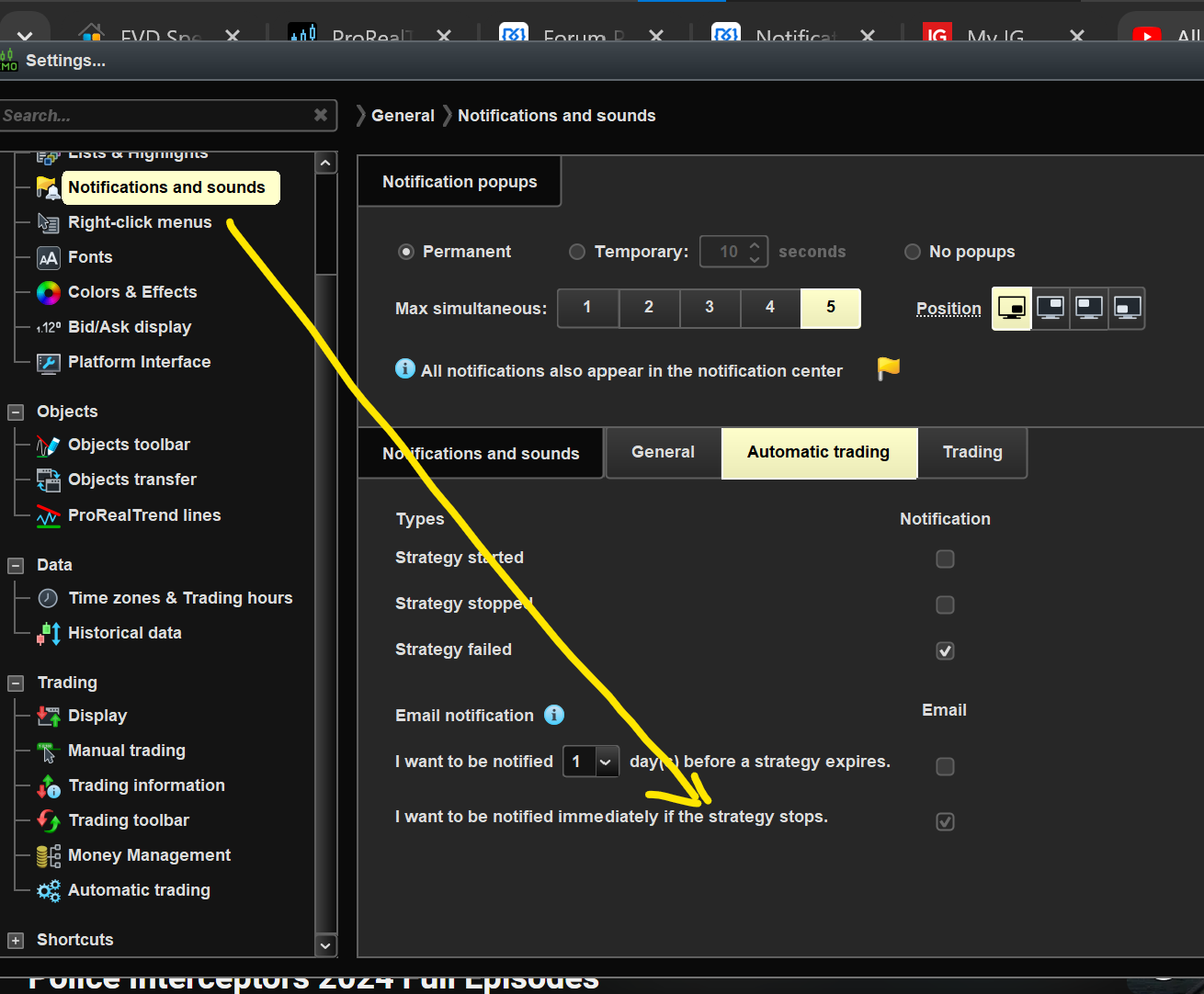Open the Notification popups tab
The image size is (1204, 994).
click(x=460, y=182)
